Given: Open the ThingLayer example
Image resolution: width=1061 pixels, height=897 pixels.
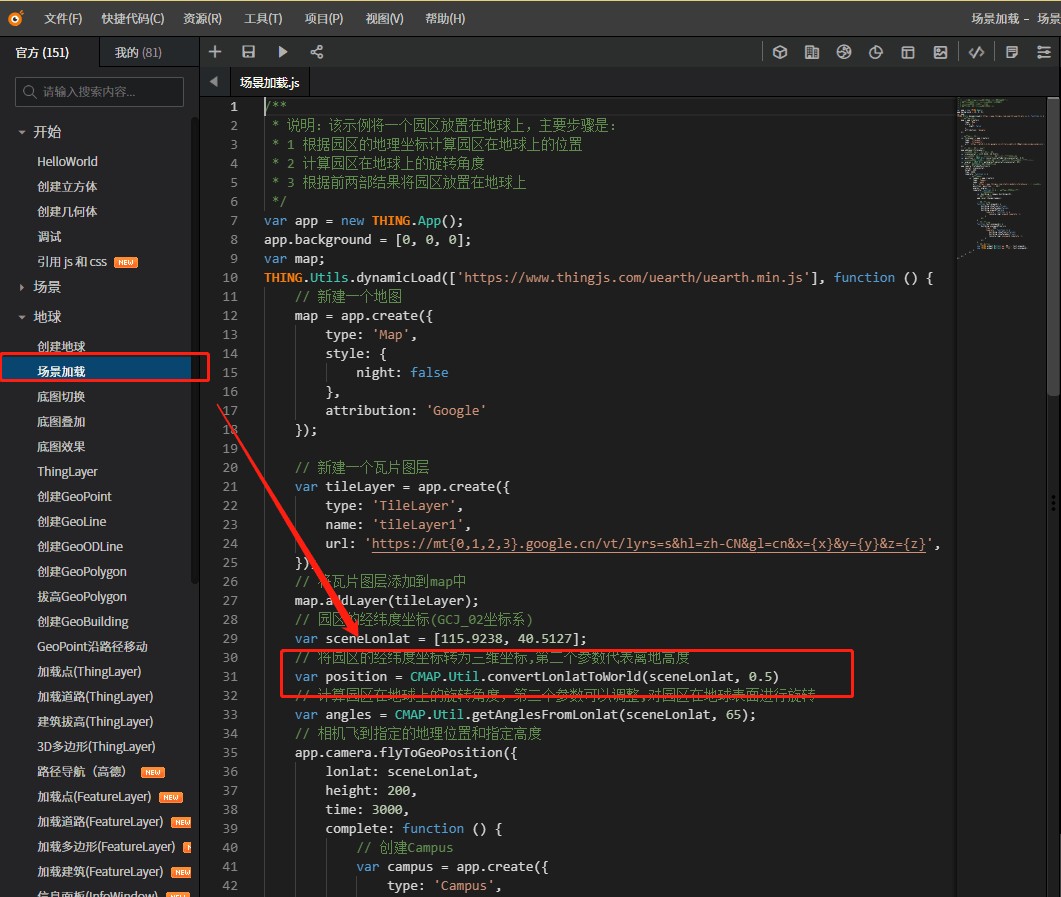Looking at the screenshot, I should click(x=68, y=472).
